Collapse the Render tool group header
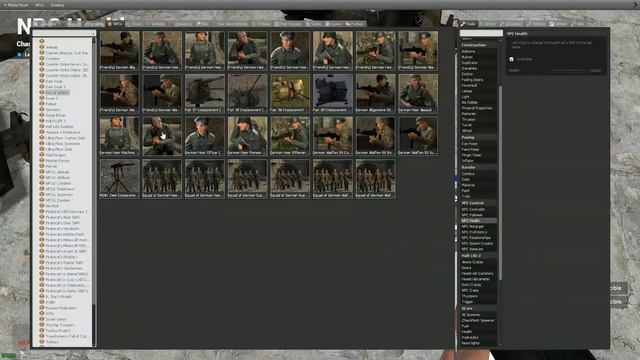 (x=479, y=167)
